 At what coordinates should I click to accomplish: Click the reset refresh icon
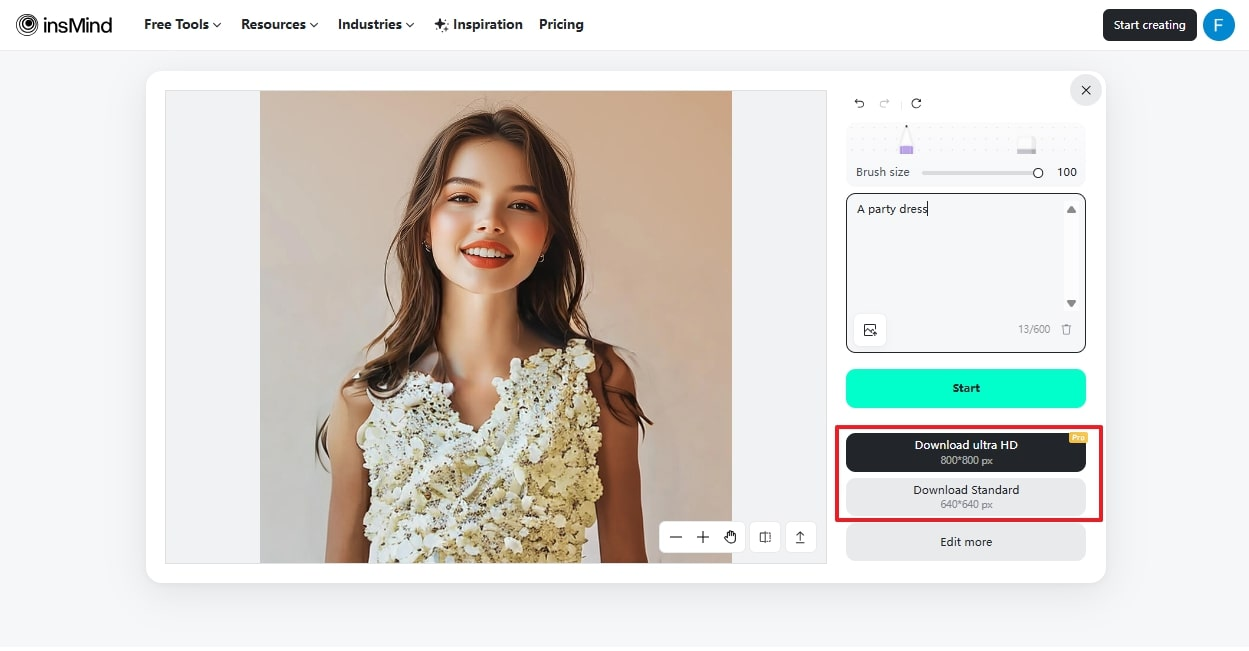916,103
